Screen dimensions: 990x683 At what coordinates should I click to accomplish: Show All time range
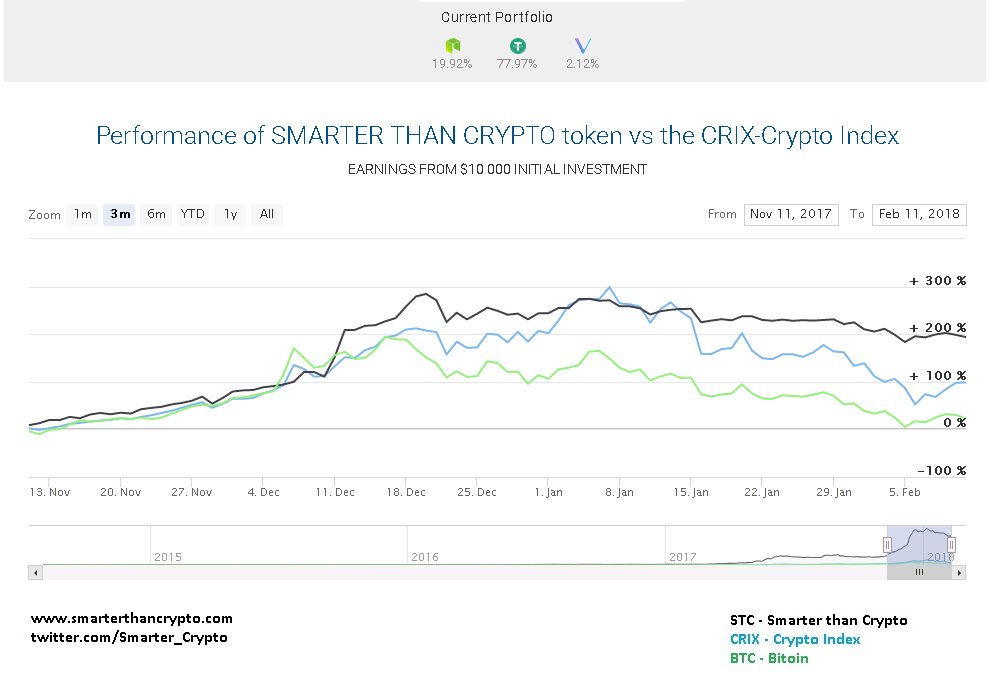pyautogui.click(x=267, y=215)
